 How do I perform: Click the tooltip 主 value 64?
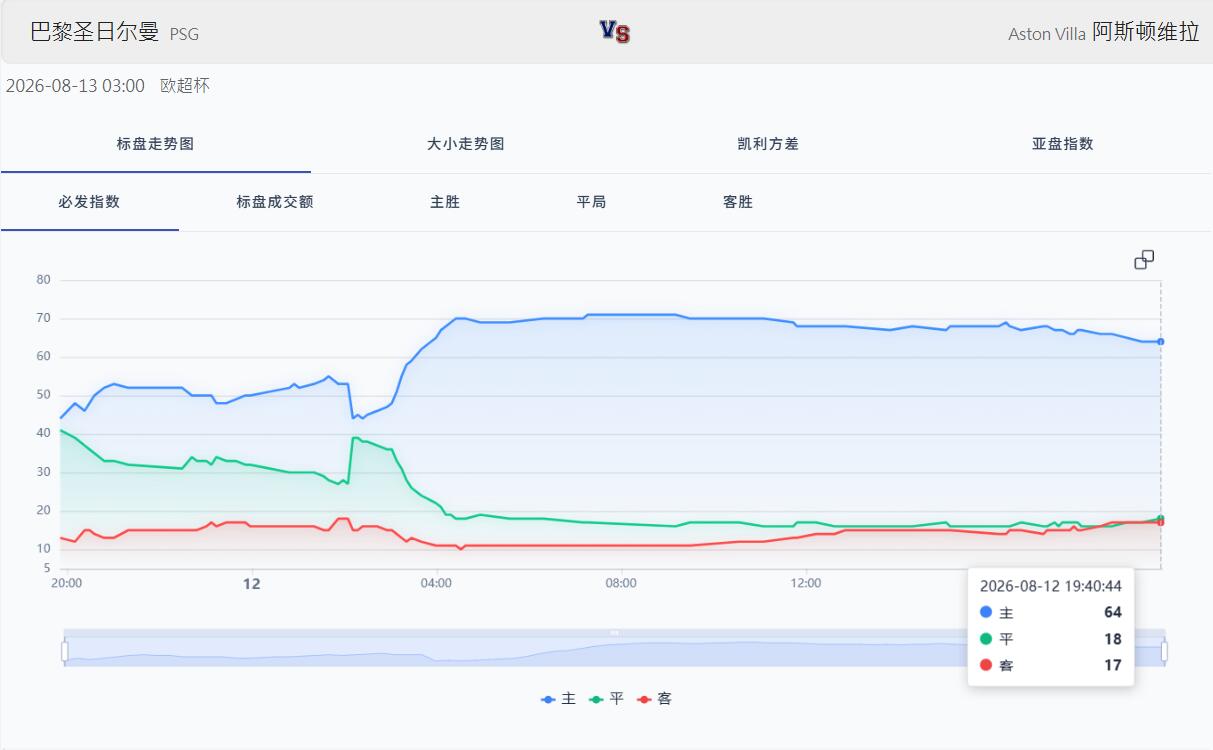(x=1113, y=612)
